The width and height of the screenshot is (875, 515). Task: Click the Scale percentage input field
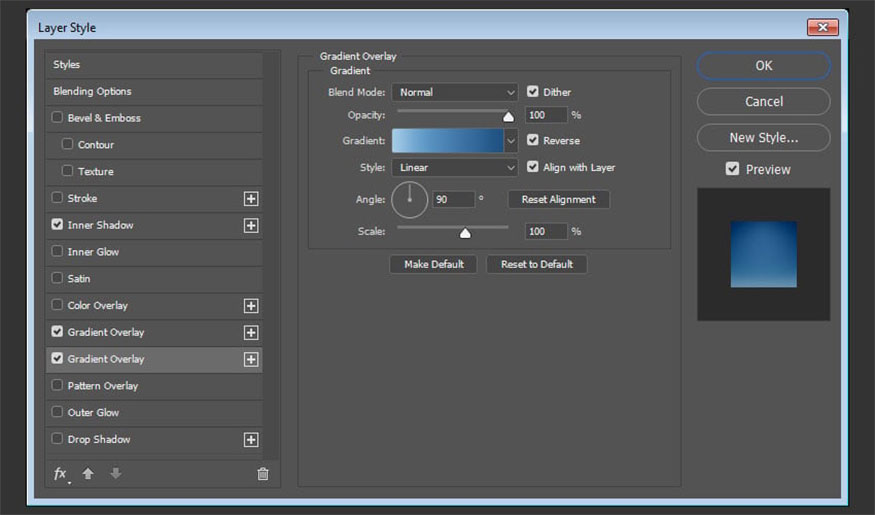(x=545, y=232)
